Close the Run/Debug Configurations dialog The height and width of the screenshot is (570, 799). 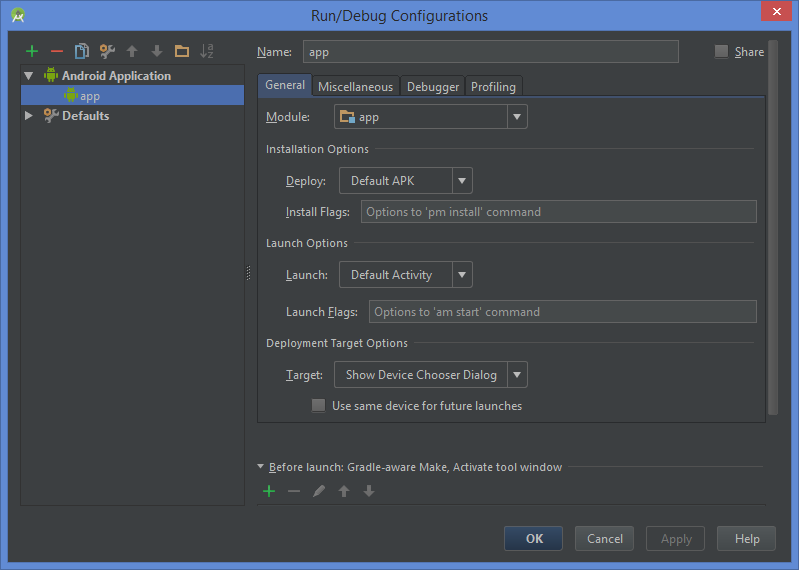(776, 11)
